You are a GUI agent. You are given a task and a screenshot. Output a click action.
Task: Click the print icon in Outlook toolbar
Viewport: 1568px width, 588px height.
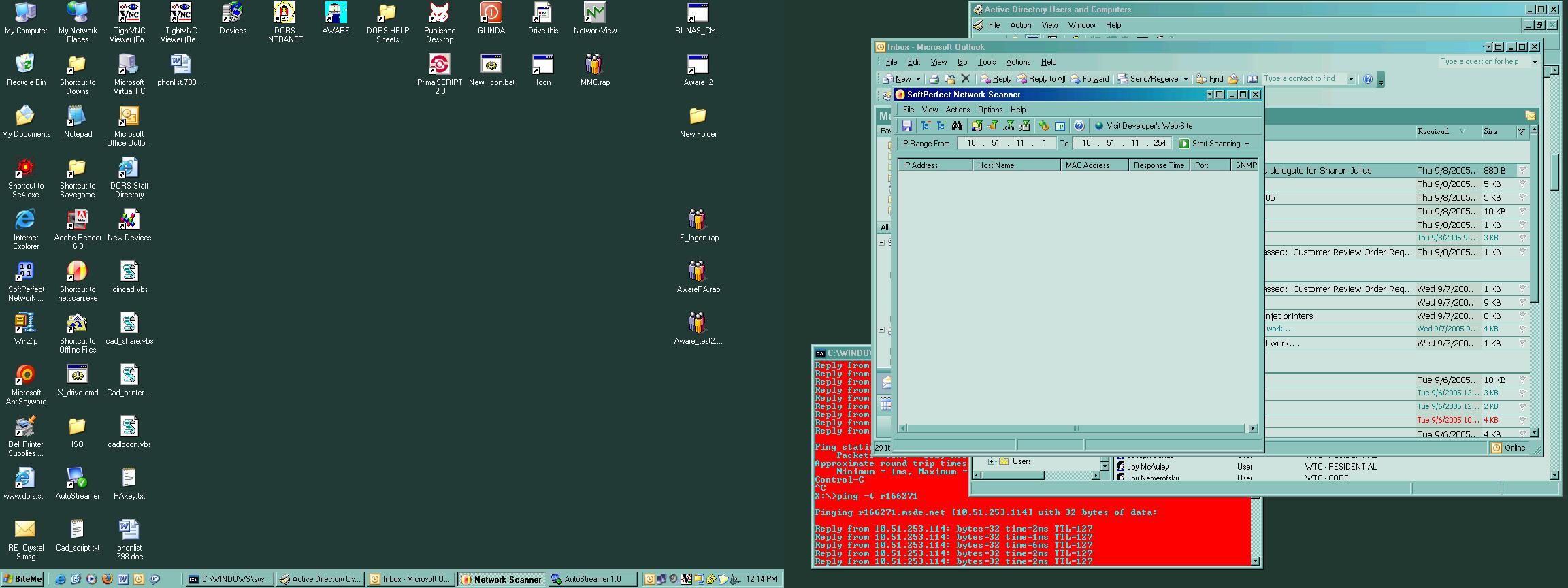click(934, 79)
